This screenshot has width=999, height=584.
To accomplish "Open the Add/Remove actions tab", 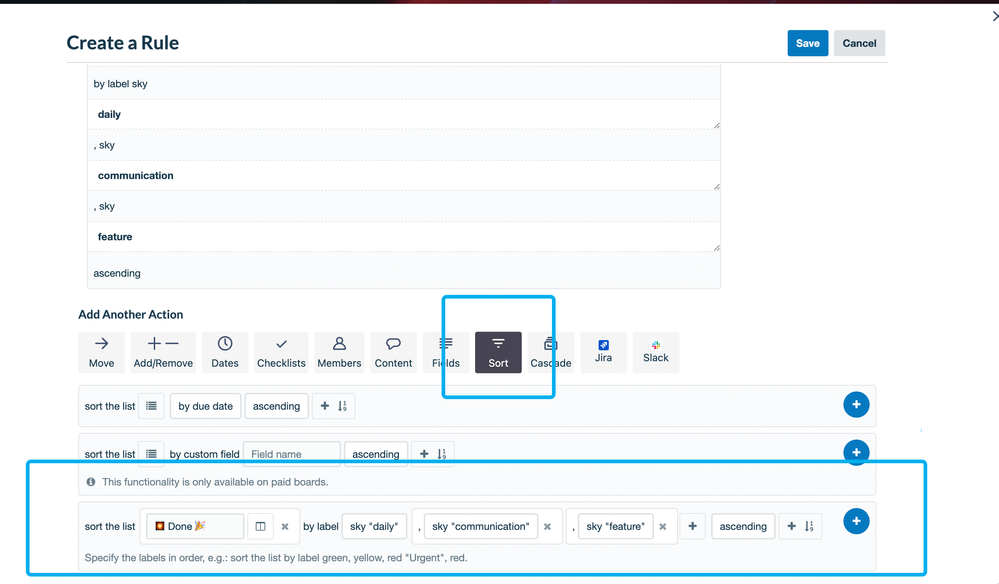I will coord(163,352).
